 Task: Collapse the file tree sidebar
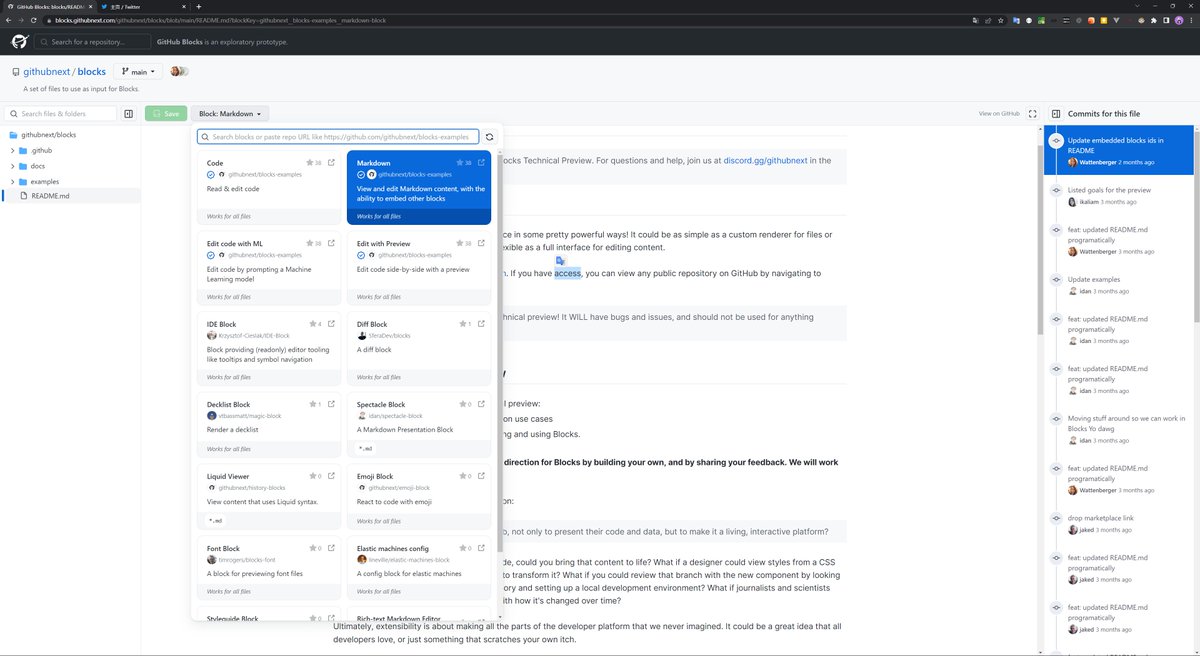(129, 114)
